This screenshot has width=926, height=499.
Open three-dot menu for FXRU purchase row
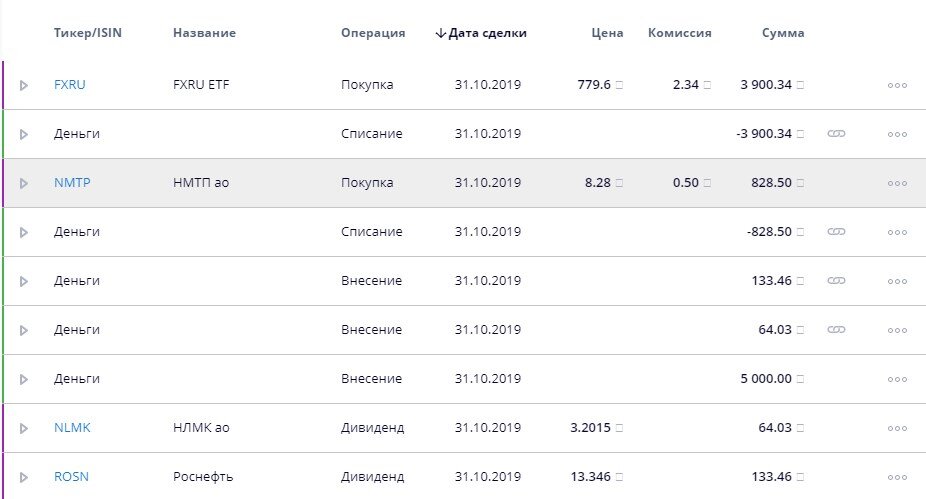tap(897, 85)
